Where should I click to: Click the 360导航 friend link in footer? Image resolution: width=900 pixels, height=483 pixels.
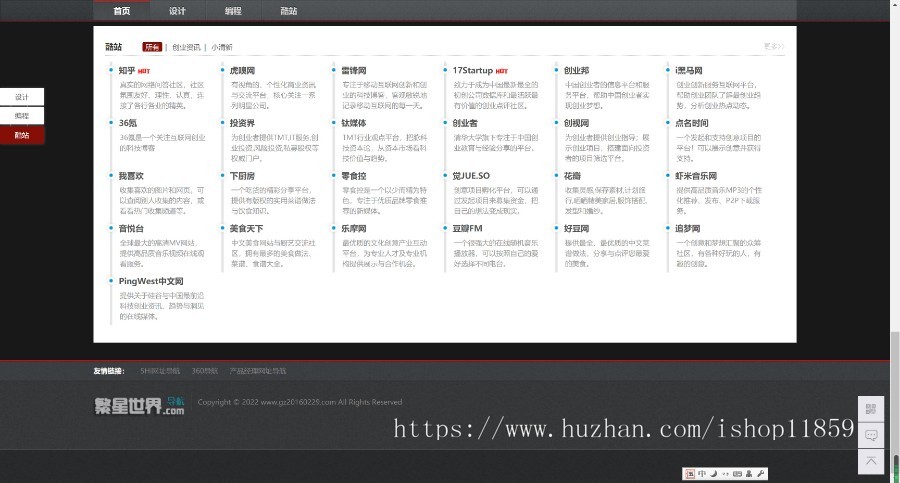click(204, 371)
